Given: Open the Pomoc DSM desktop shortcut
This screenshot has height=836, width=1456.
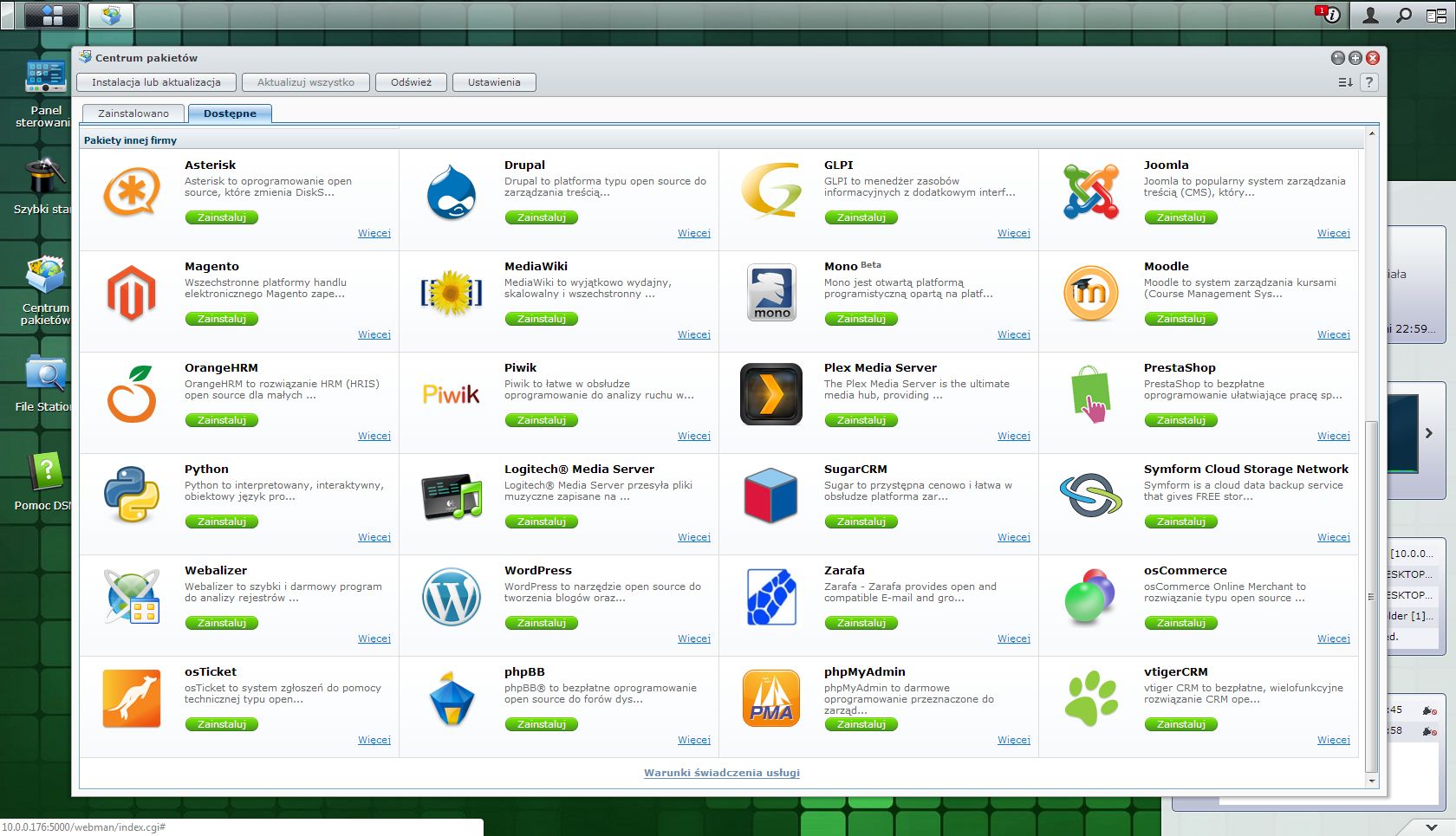Looking at the screenshot, I should (45, 482).
